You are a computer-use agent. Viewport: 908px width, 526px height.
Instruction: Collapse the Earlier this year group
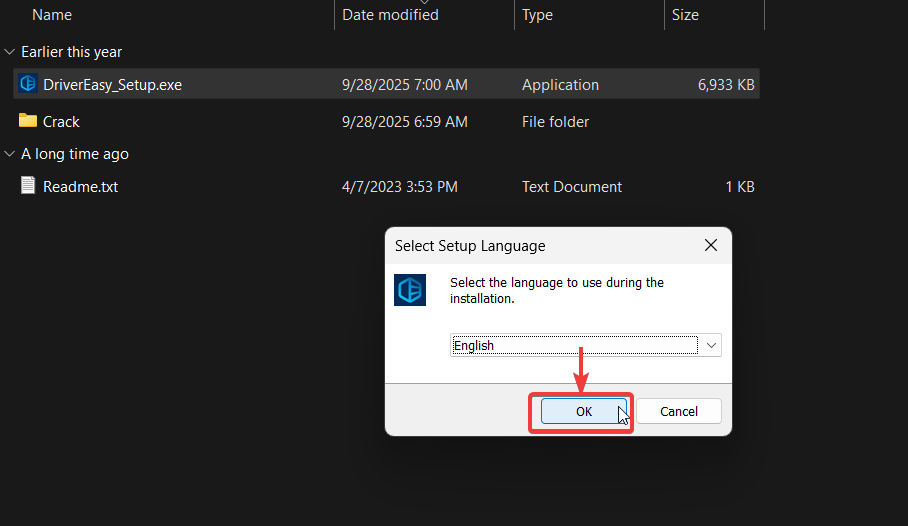[x=9, y=52]
